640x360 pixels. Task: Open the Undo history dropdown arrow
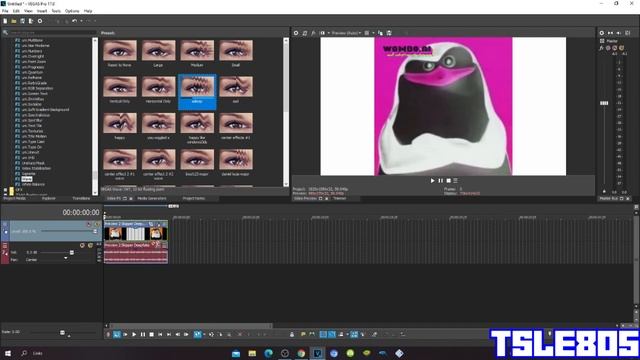[x=81, y=21]
